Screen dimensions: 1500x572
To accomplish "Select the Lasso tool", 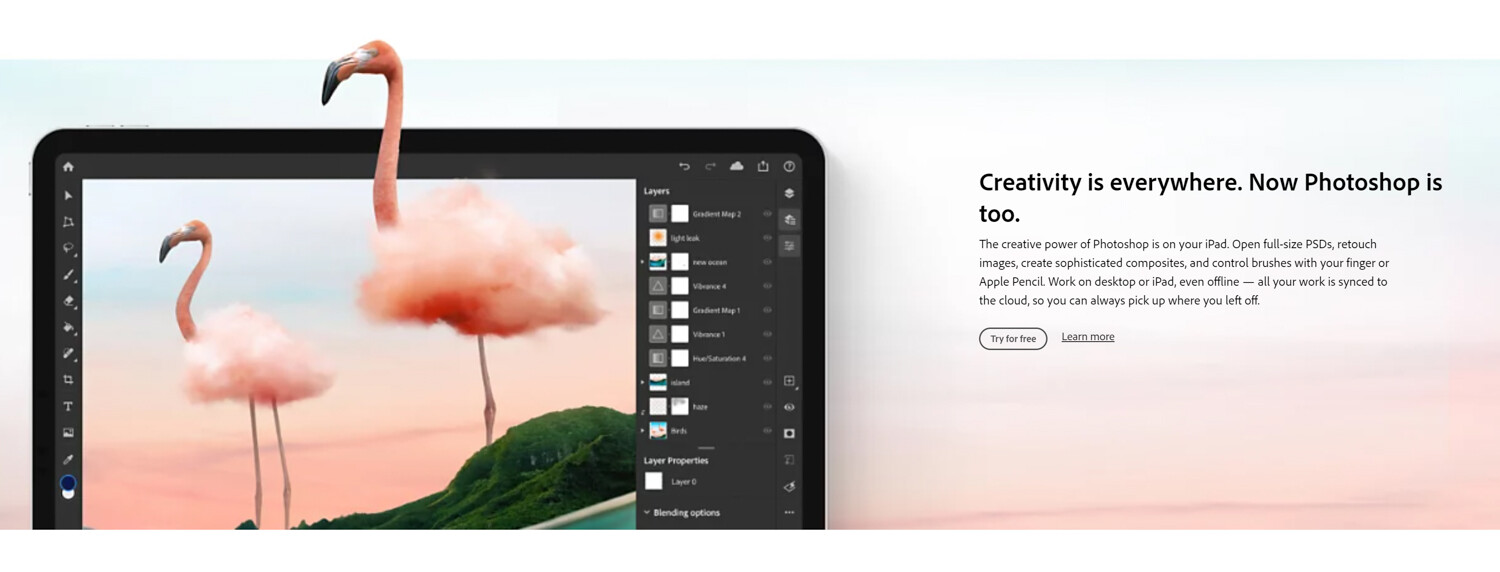I will (68, 248).
